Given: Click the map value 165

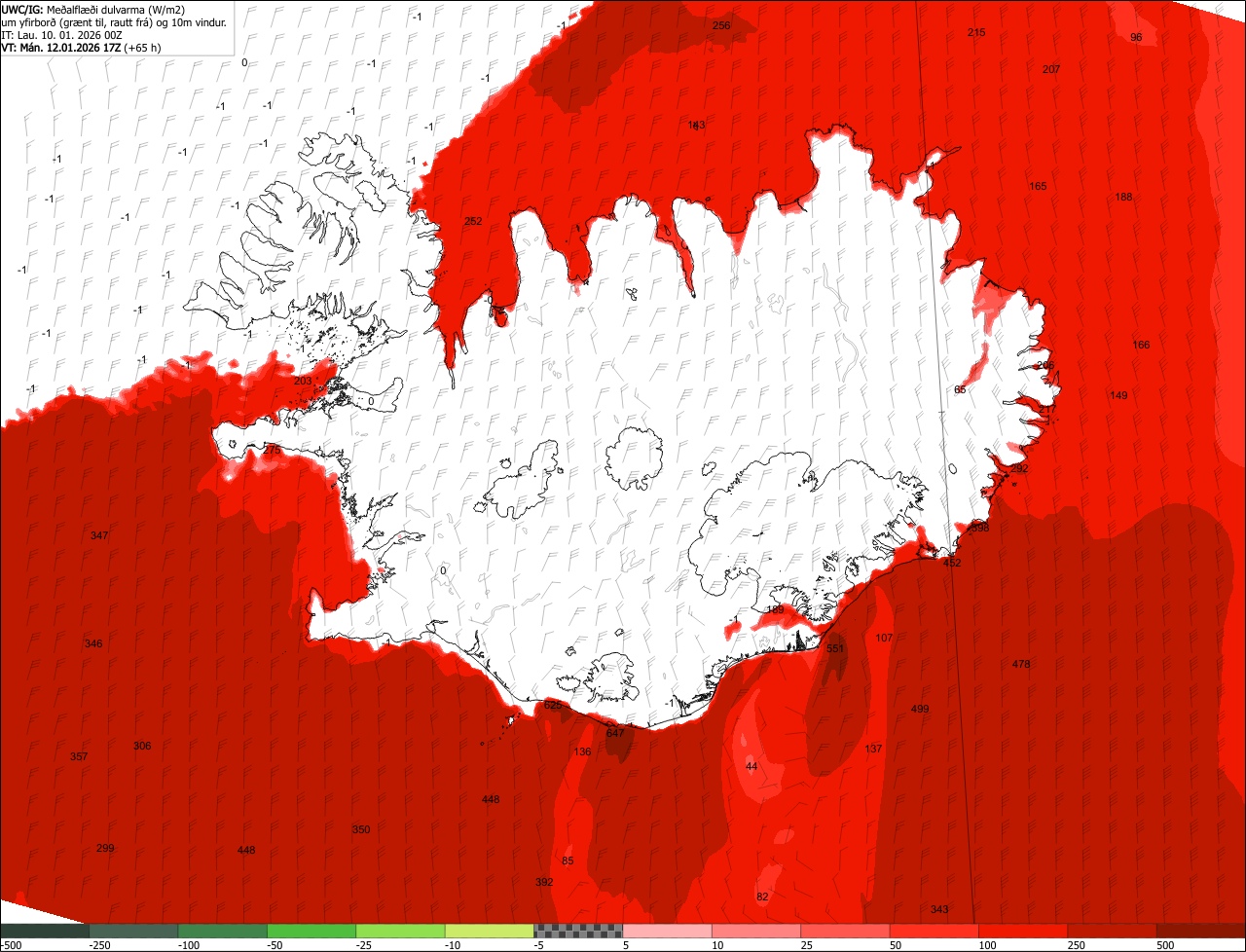Looking at the screenshot, I should [1038, 186].
